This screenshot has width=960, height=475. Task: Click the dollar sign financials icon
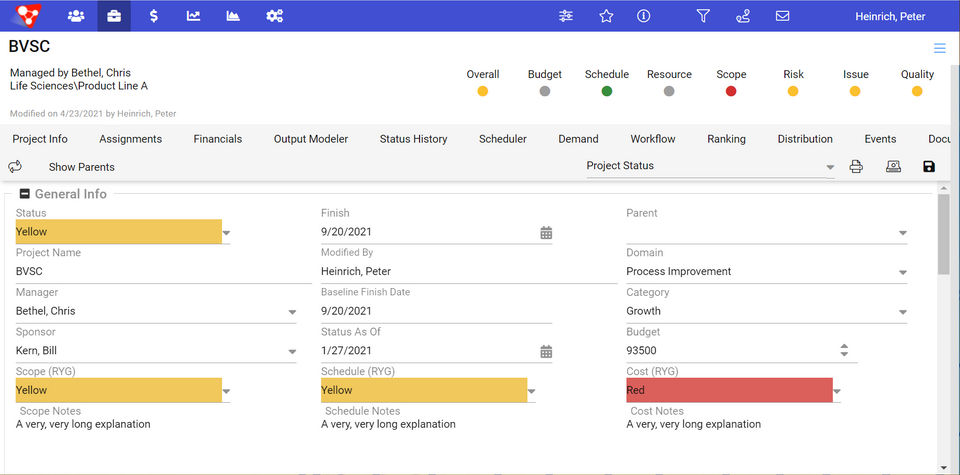pyautogui.click(x=153, y=16)
